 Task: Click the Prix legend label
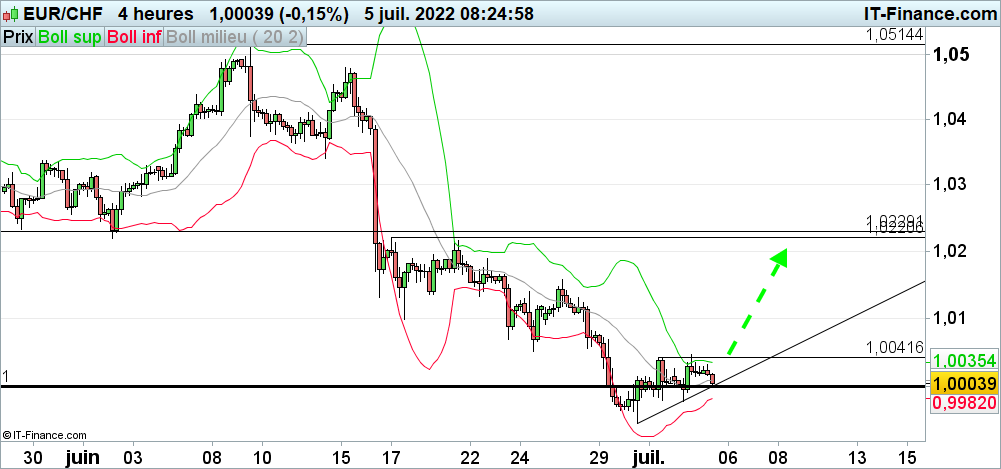(17, 36)
